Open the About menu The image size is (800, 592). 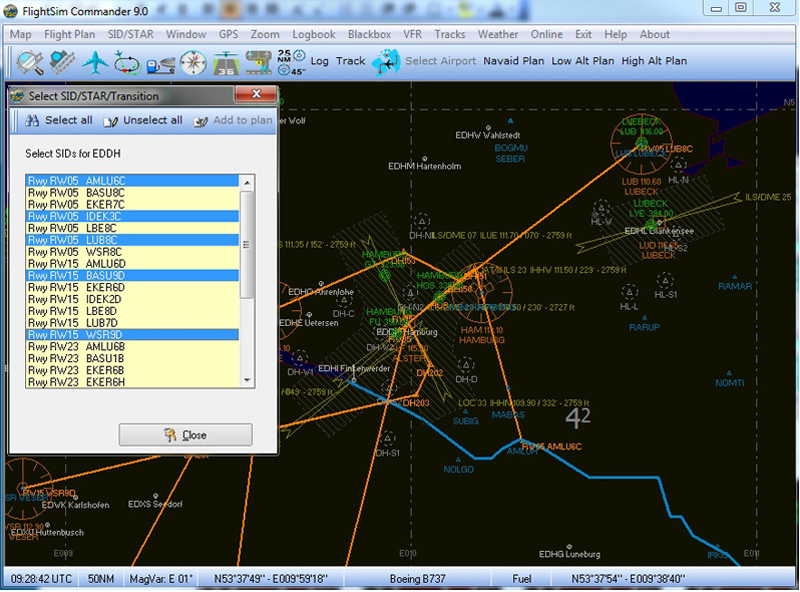pyautogui.click(x=655, y=35)
